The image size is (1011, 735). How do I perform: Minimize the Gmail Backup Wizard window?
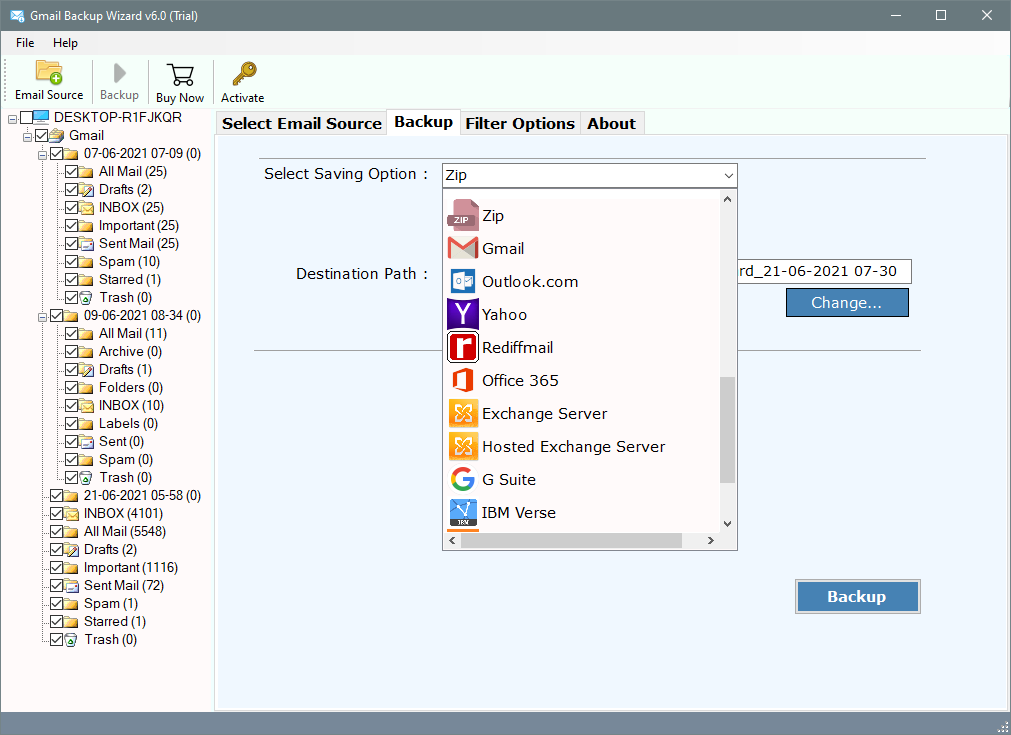(896, 15)
